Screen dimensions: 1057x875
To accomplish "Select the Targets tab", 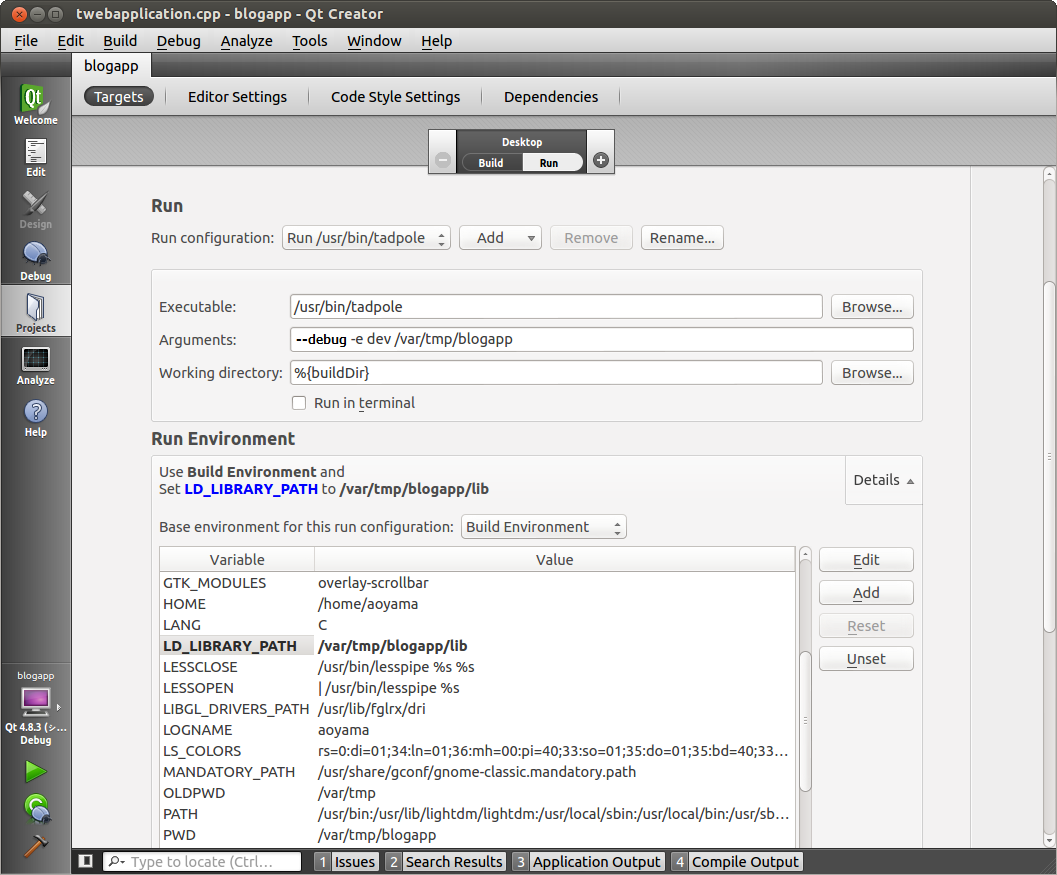I will [119, 97].
